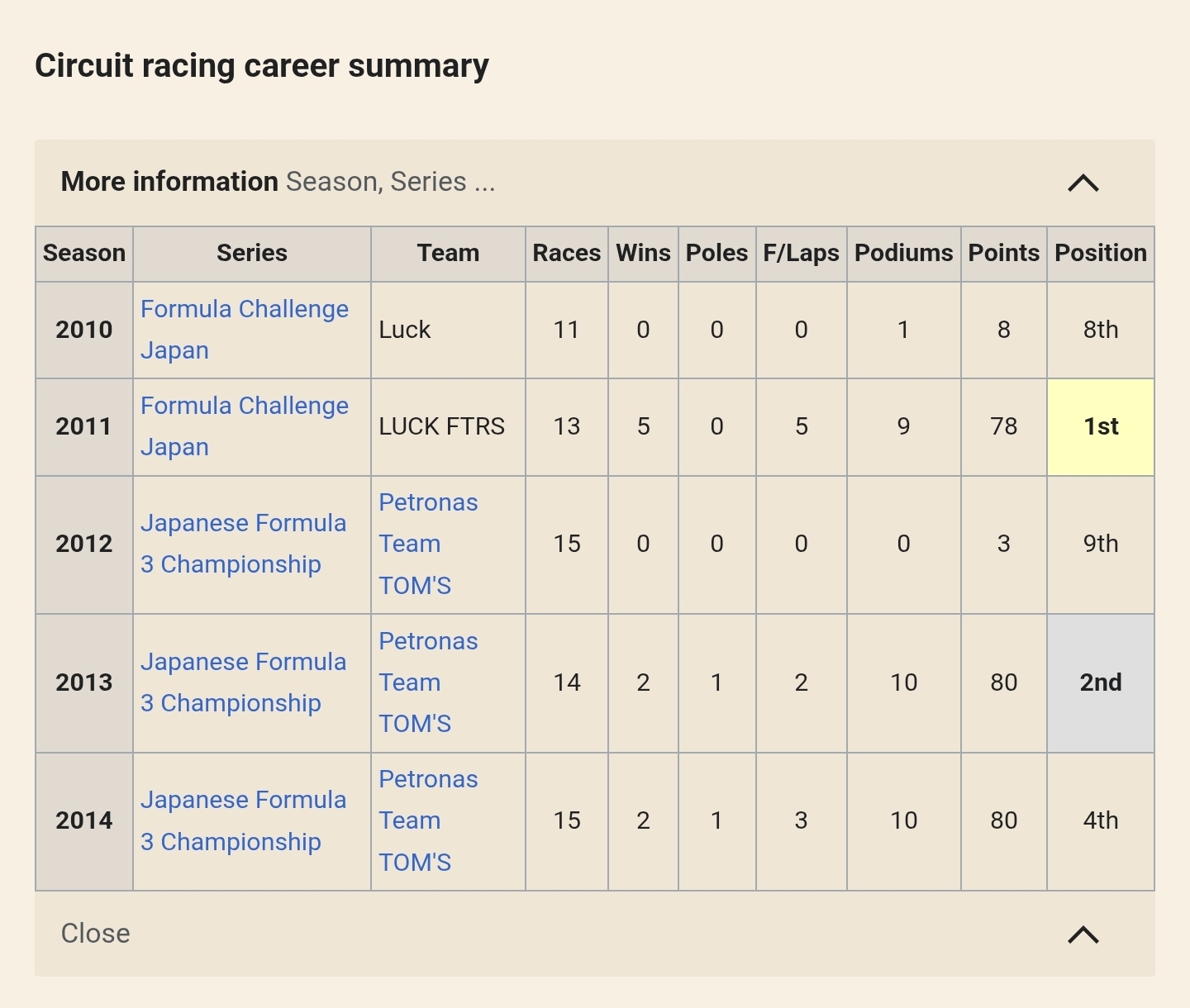Open Formula Challenge Japan link for 2010
This screenshot has width=1190, height=1008.
pos(245,330)
